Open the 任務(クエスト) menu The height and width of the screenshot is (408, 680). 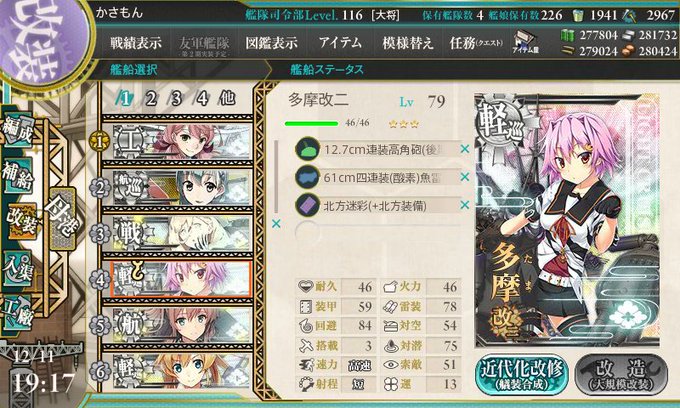click(x=476, y=43)
